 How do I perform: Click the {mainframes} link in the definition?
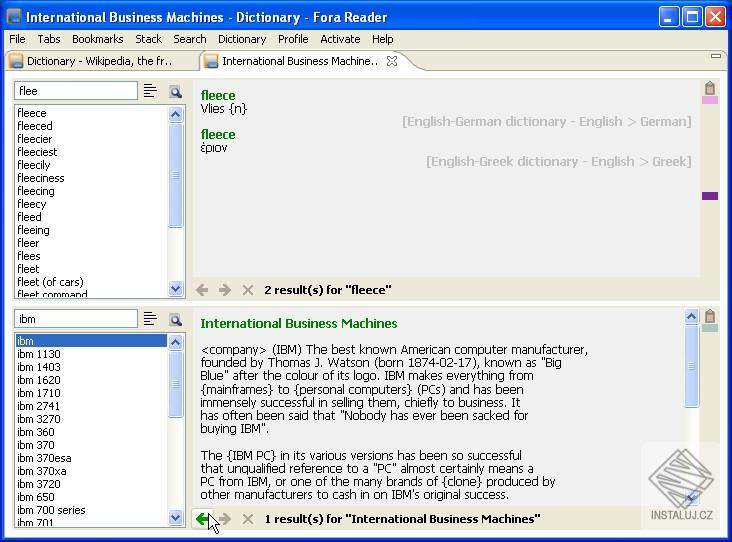pyautogui.click(x=237, y=389)
